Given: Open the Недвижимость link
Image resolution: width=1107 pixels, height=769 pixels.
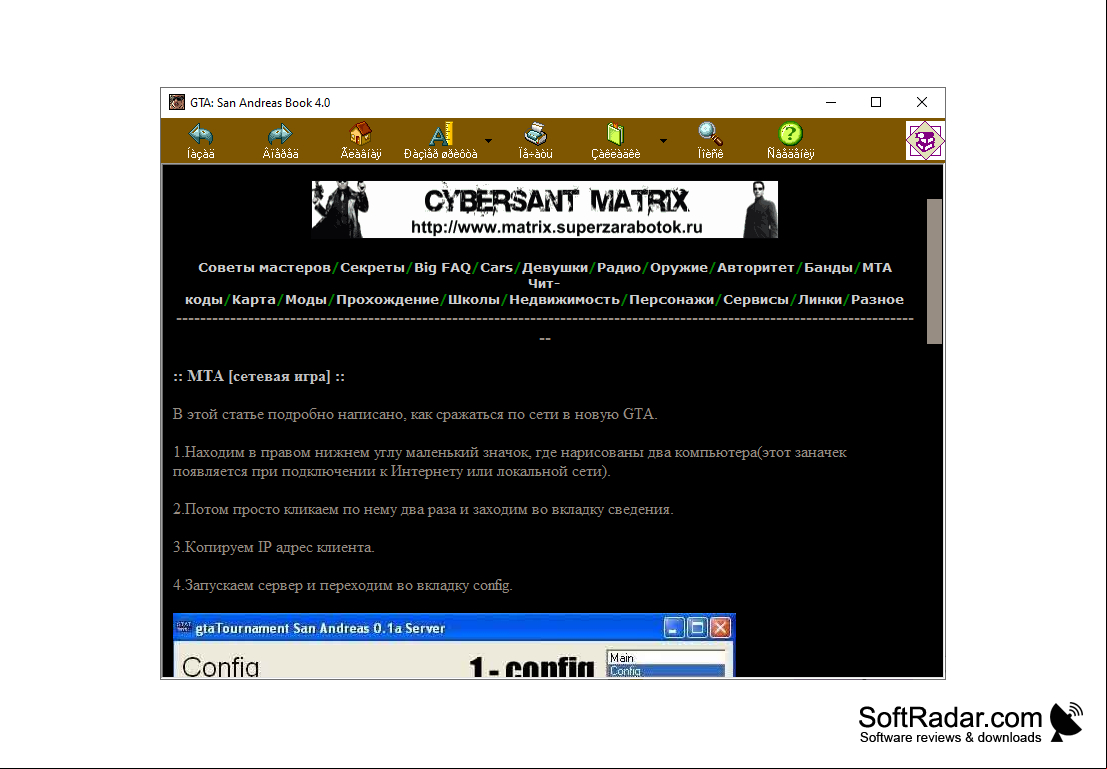Looking at the screenshot, I should point(564,299).
